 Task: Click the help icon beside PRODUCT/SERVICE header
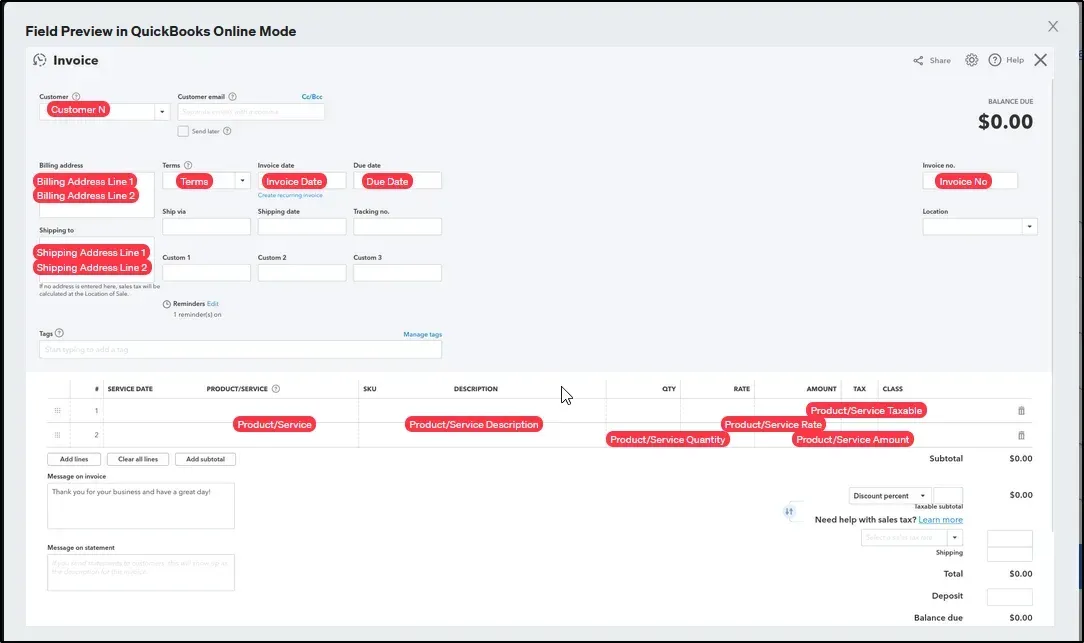pos(276,389)
